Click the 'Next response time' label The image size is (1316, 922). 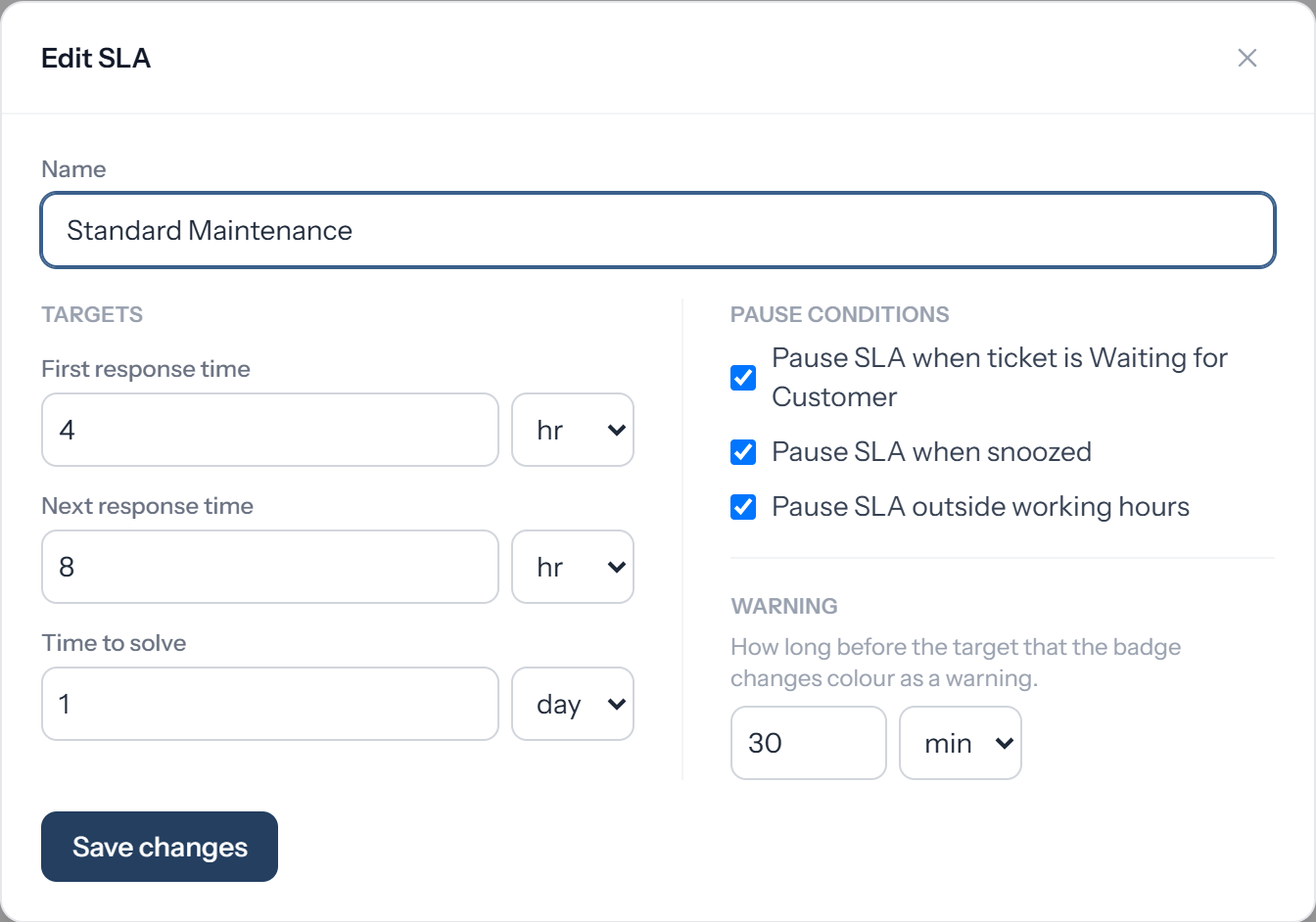click(148, 506)
